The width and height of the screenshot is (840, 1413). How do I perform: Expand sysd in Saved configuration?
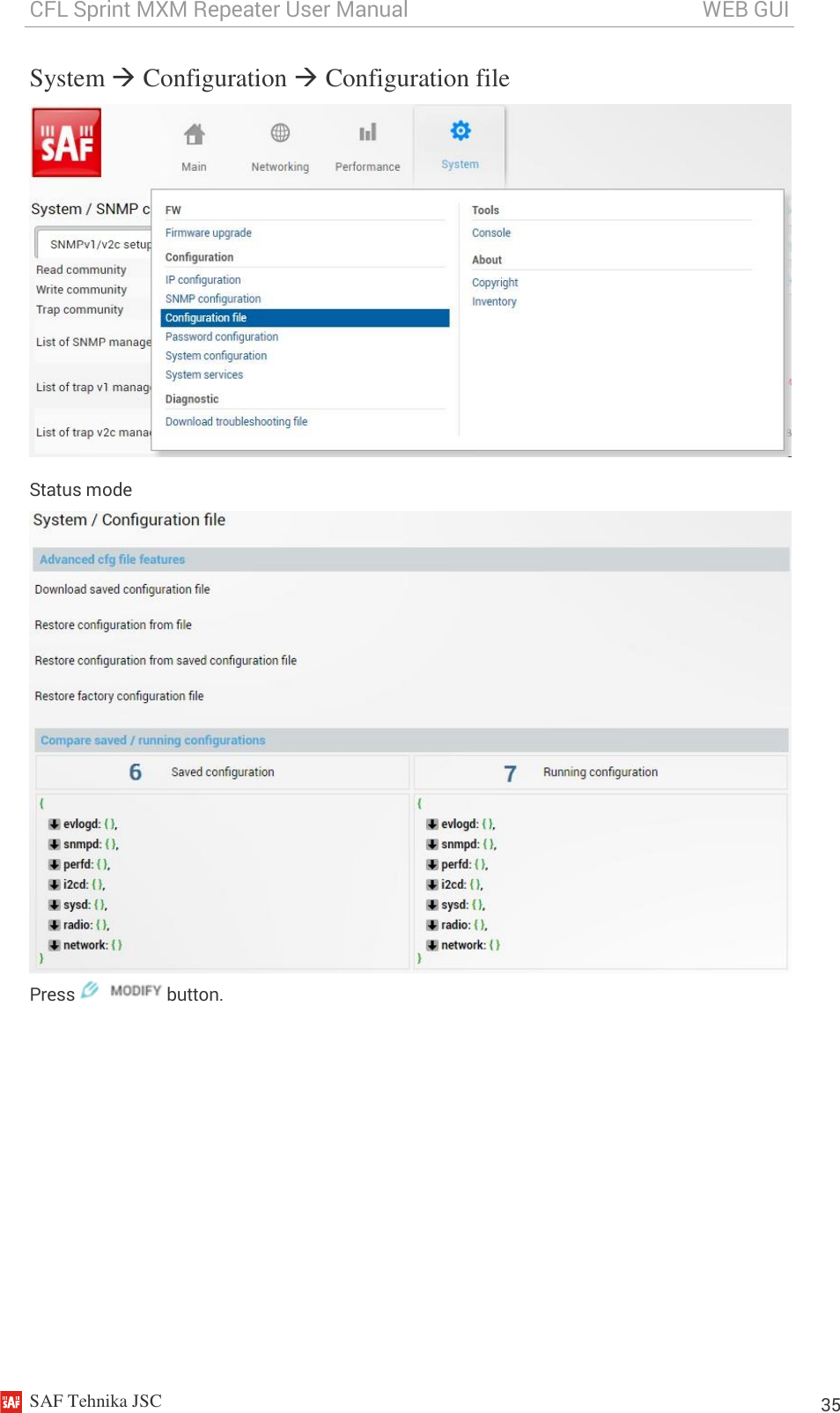point(55,906)
